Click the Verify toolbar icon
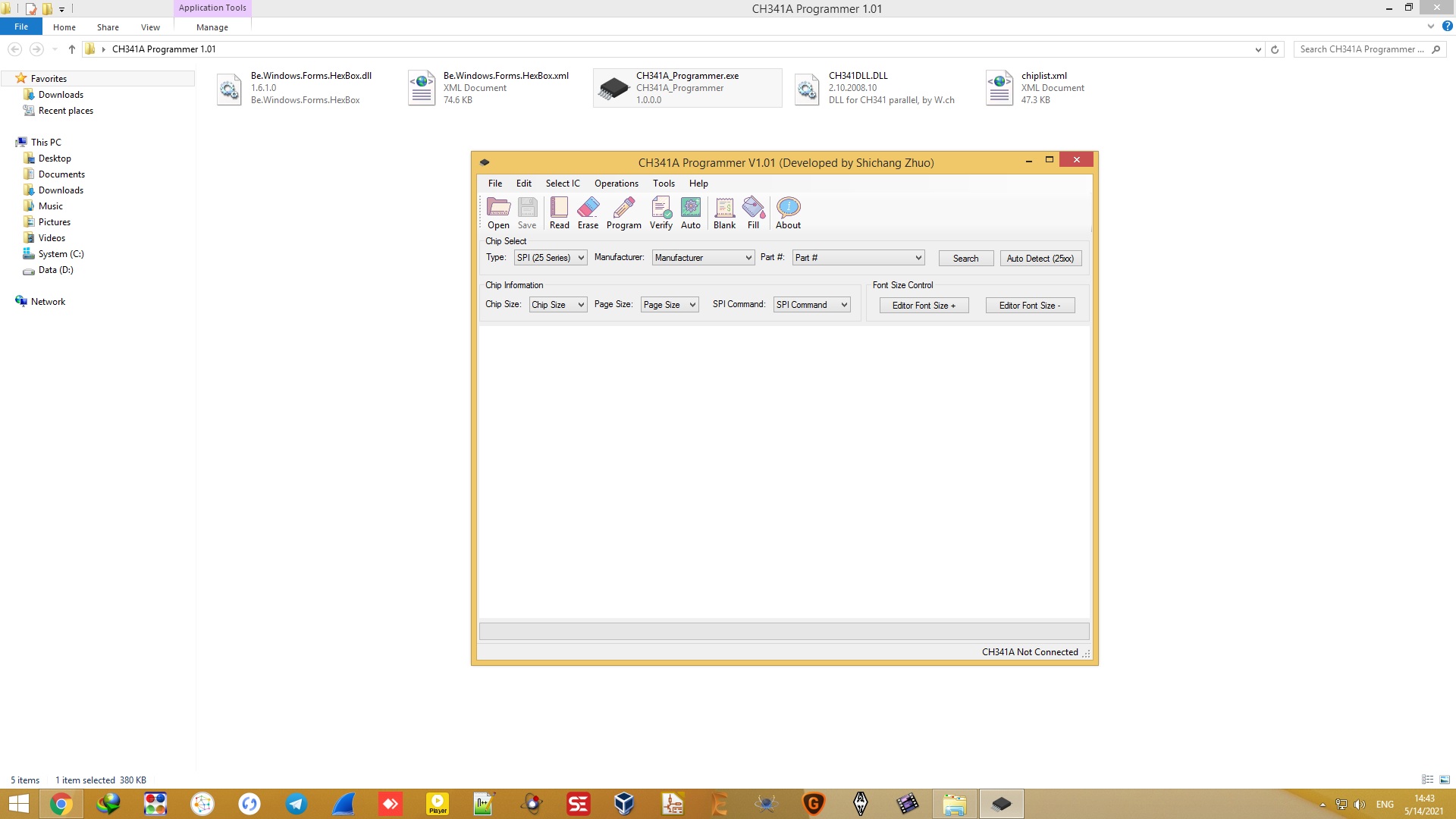This screenshot has height=819, width=1456. point(661,213)
